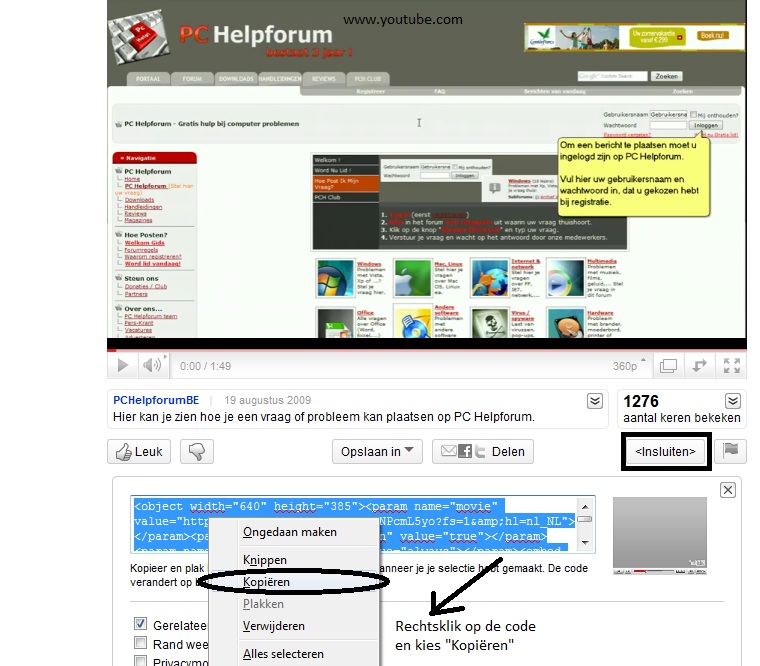Click the Gebruikersnaam input field
The image size is (760, 666).
click(668, 114)
